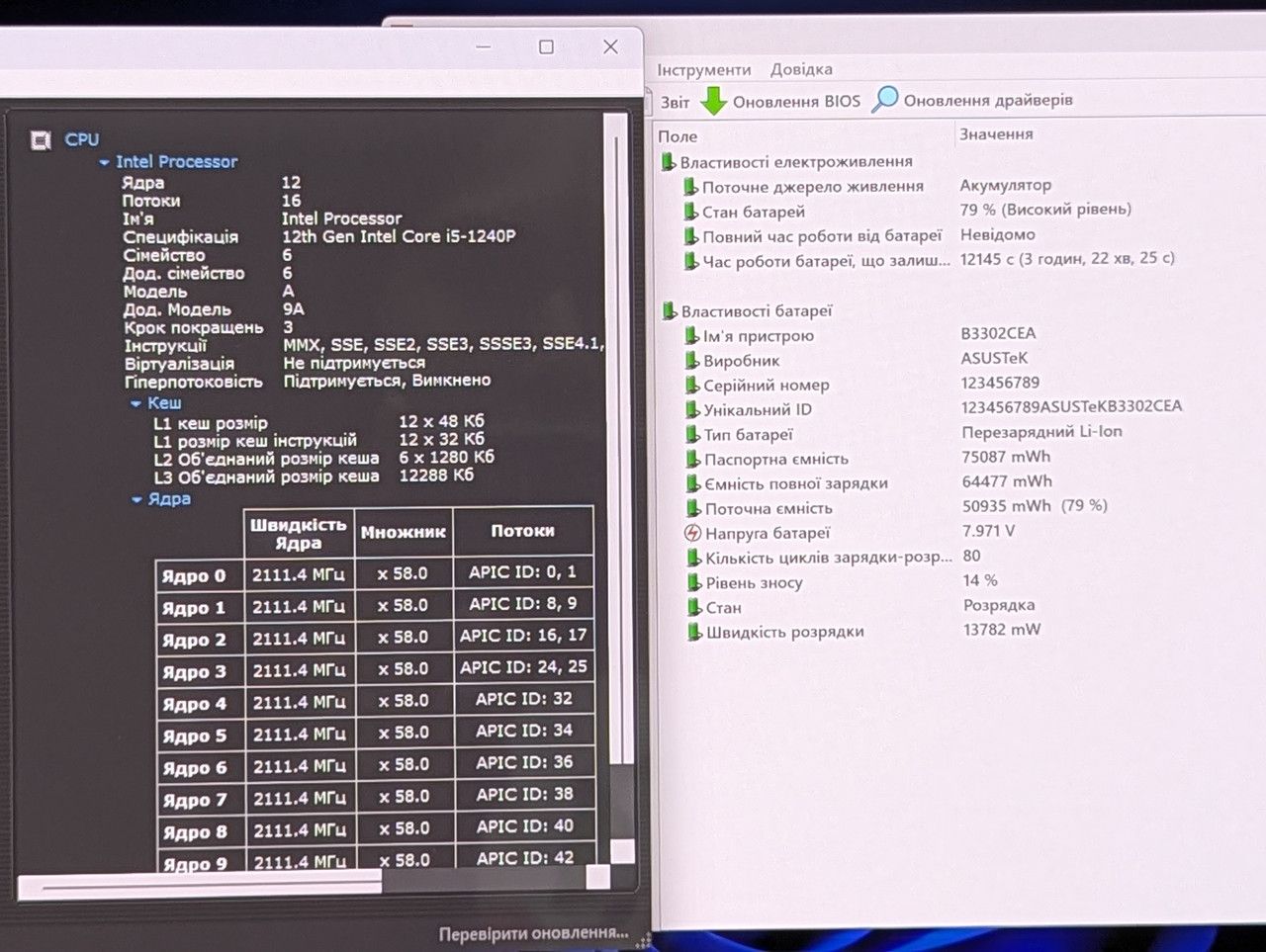The image size is (1266, 952).
Task: Collapse the Кеш section arrow
Action: pyautogui.click(x=136, y=403)
